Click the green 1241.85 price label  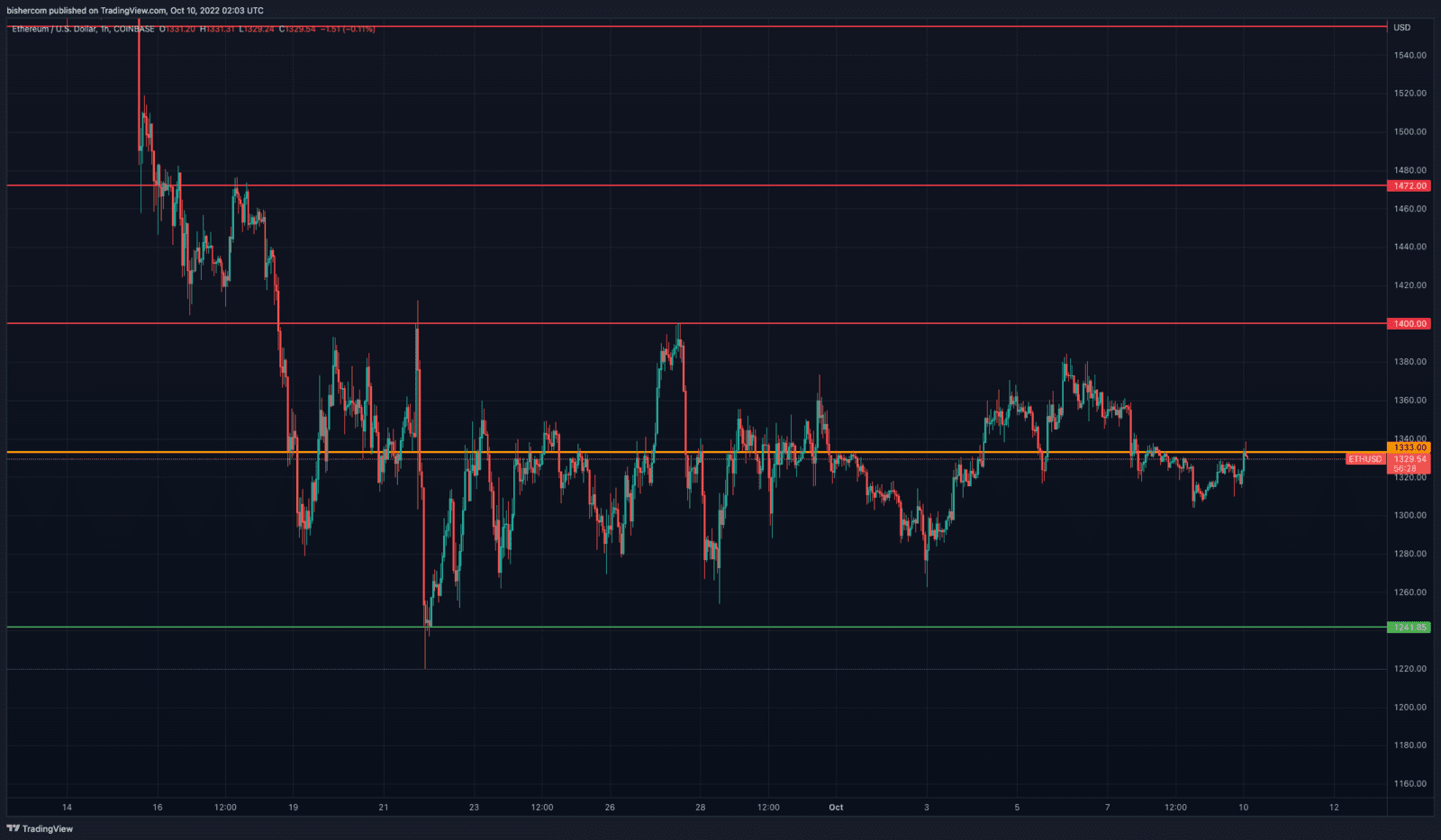1409,628
